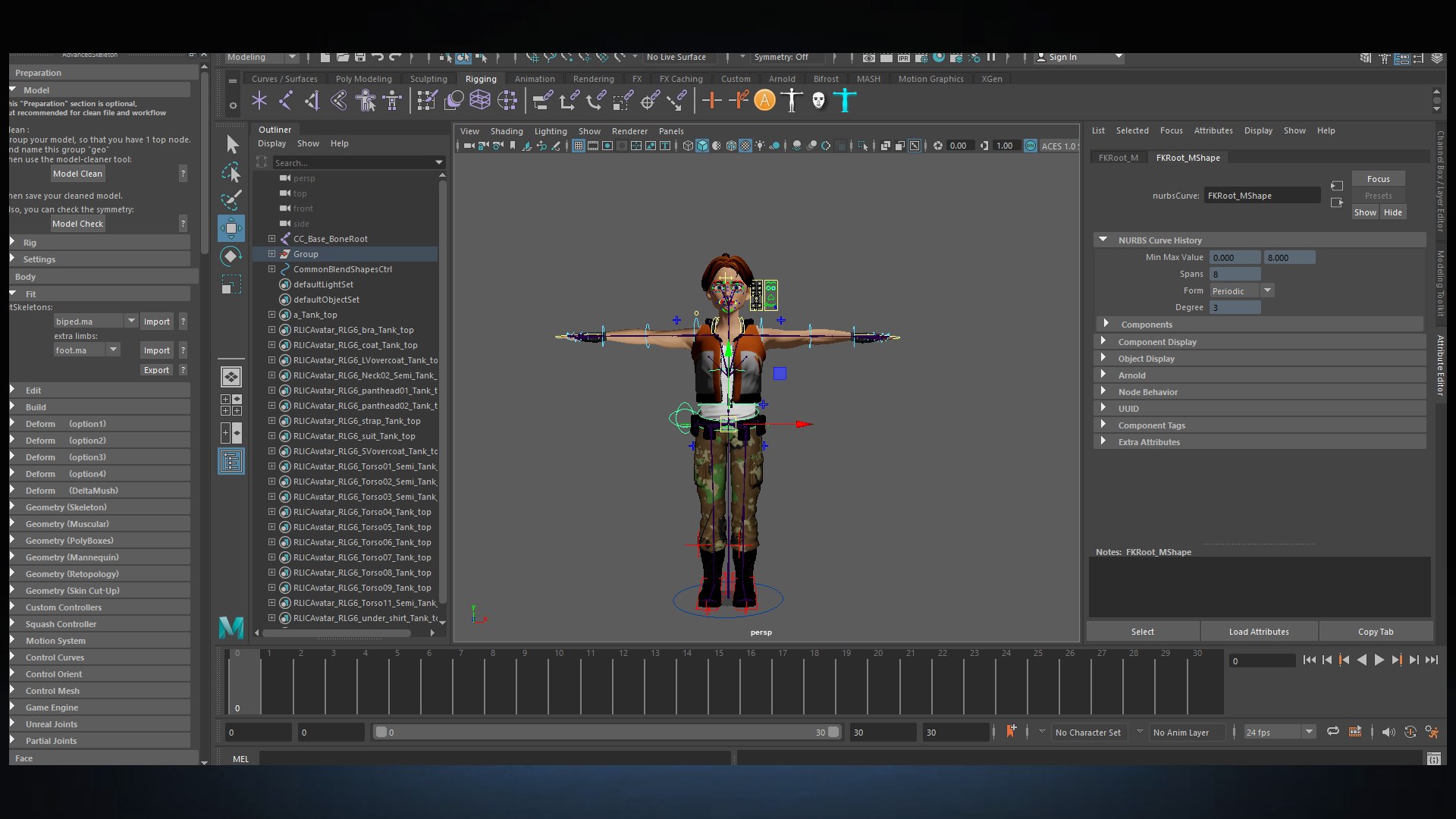Activate the Paint Selection tool
The image size is (1456, 819).
click(231, 199)
